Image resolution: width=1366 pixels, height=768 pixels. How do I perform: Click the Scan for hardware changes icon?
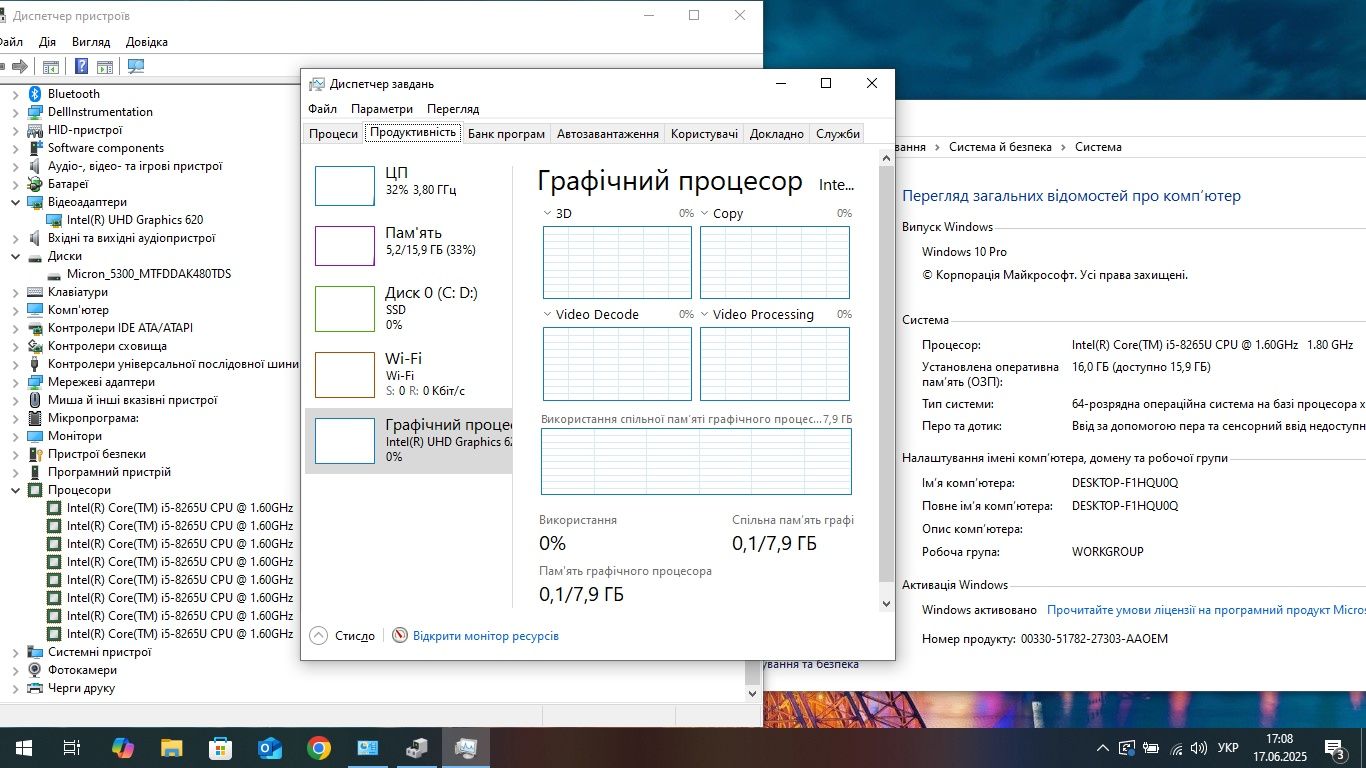point(136,67)
